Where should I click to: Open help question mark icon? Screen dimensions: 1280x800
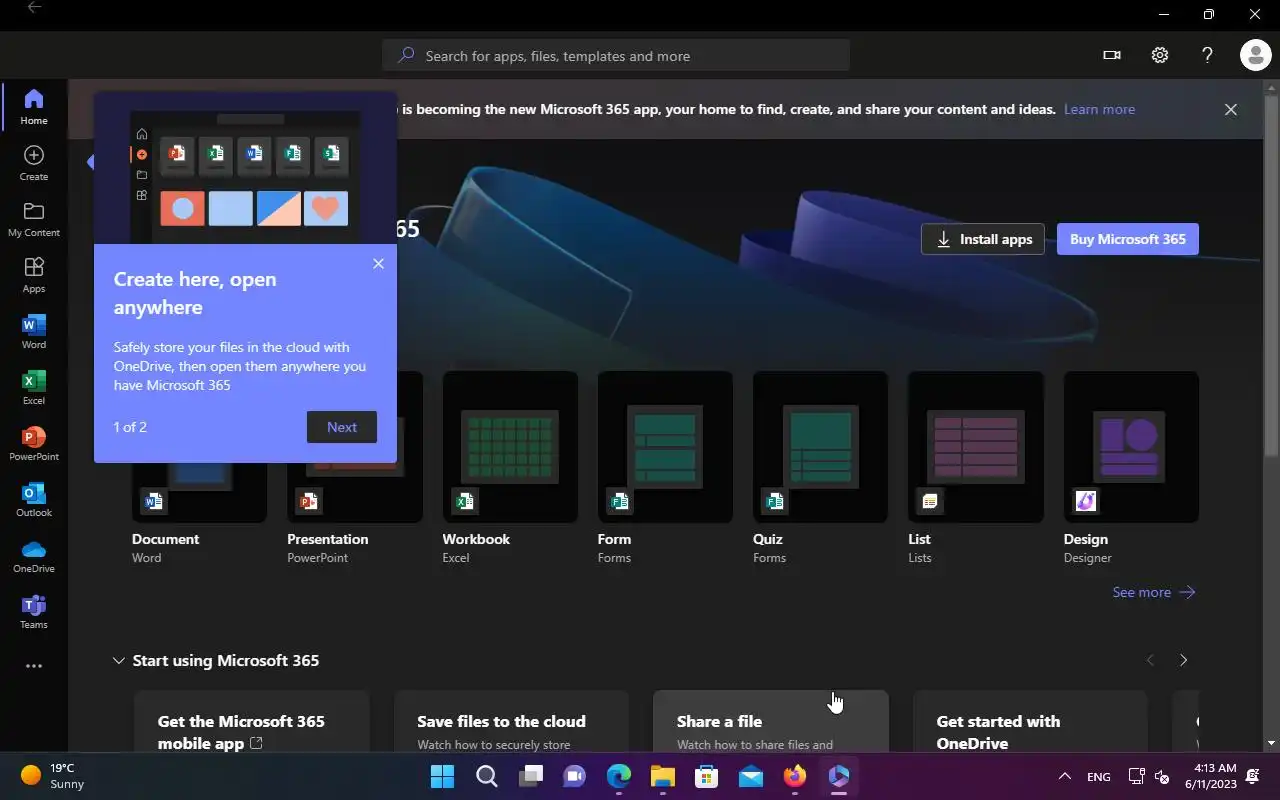pyautogui.click(x=1207, y=55)
